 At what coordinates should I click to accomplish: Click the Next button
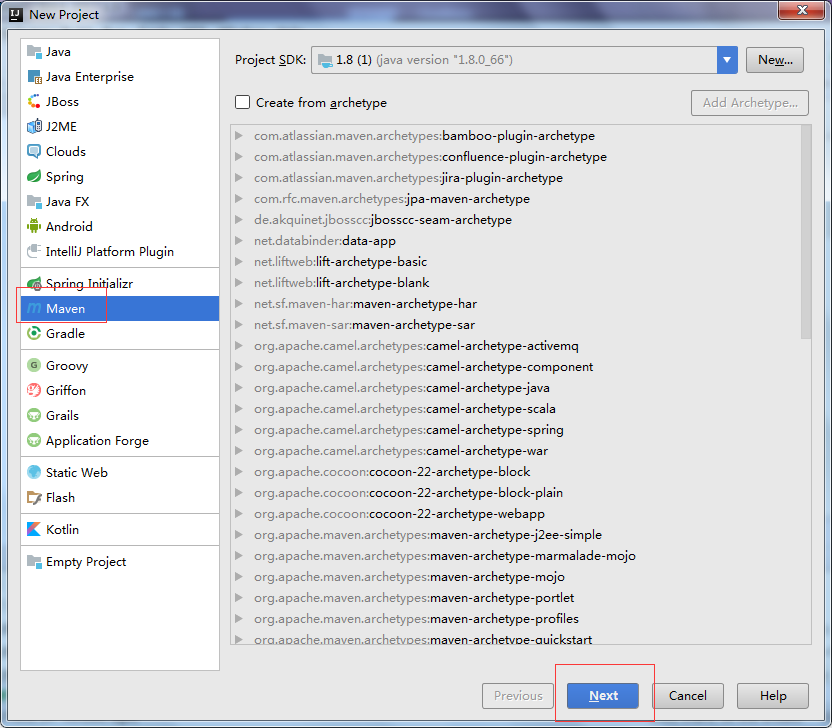tap(603, 696)
